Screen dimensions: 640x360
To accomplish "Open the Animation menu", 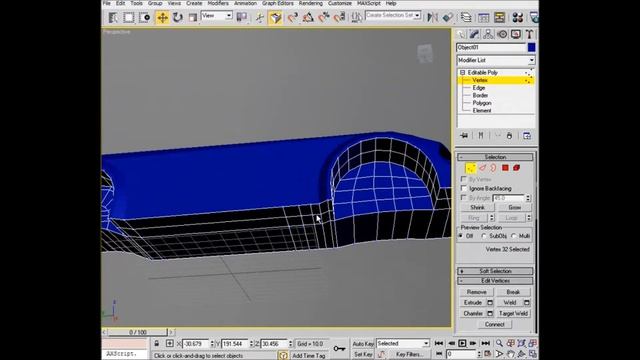I will (x=245, y=3).
